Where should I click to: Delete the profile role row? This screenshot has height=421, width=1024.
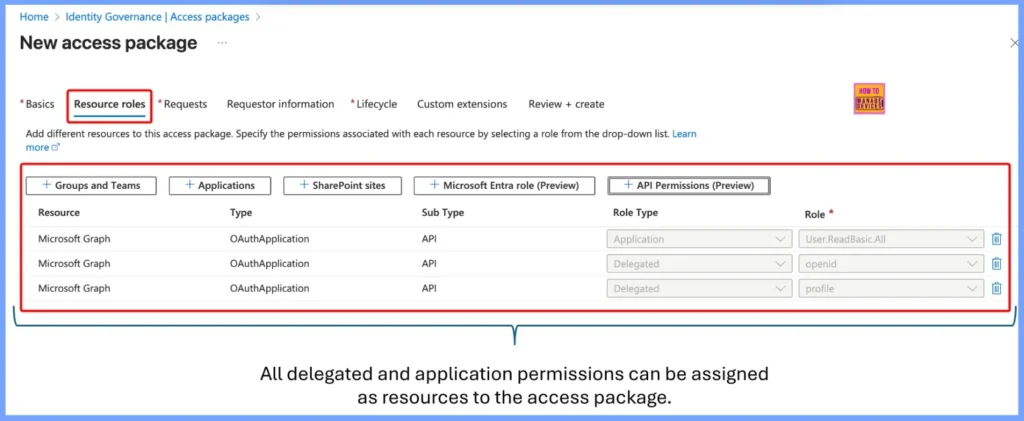click(x=996, y=288)
